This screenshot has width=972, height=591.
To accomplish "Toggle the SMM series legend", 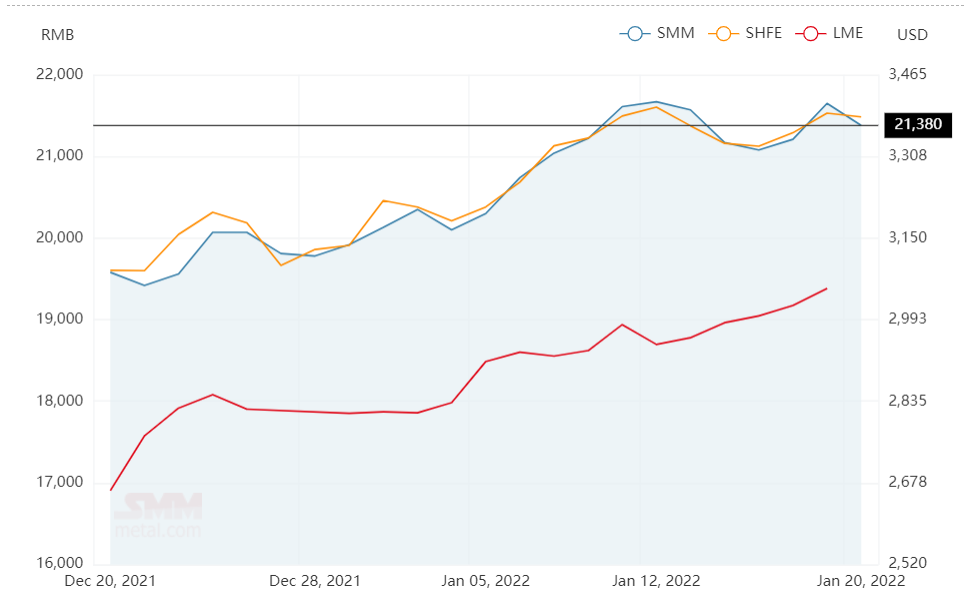I will (x=657, y=33).
